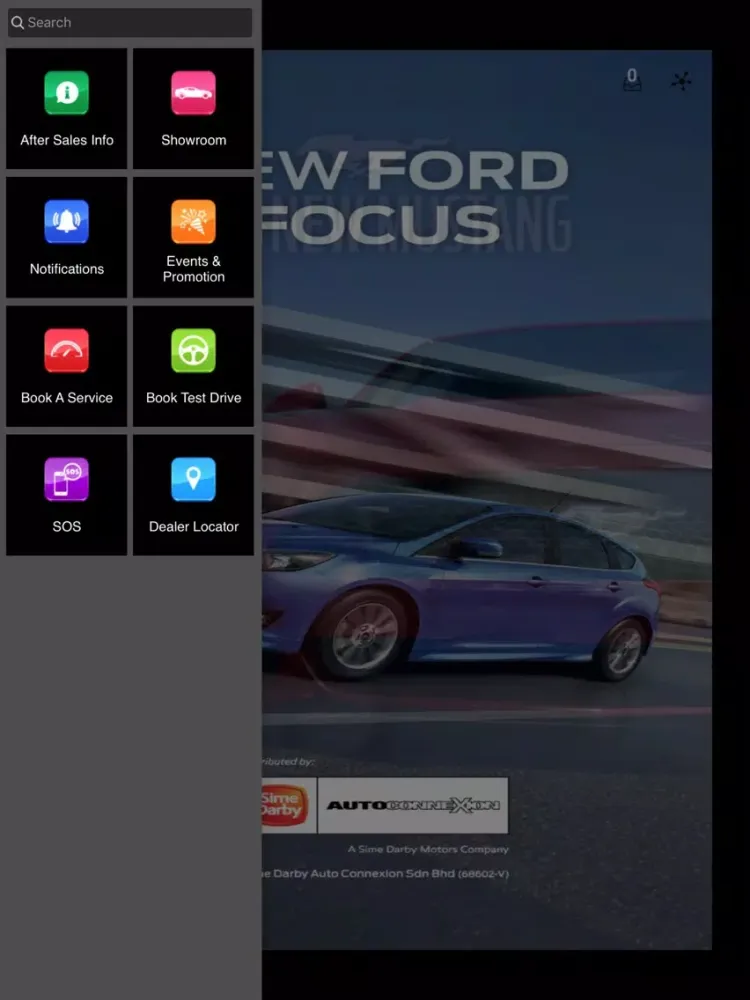Tap the Book Test Drive steering wheel icon

[193, 351]
